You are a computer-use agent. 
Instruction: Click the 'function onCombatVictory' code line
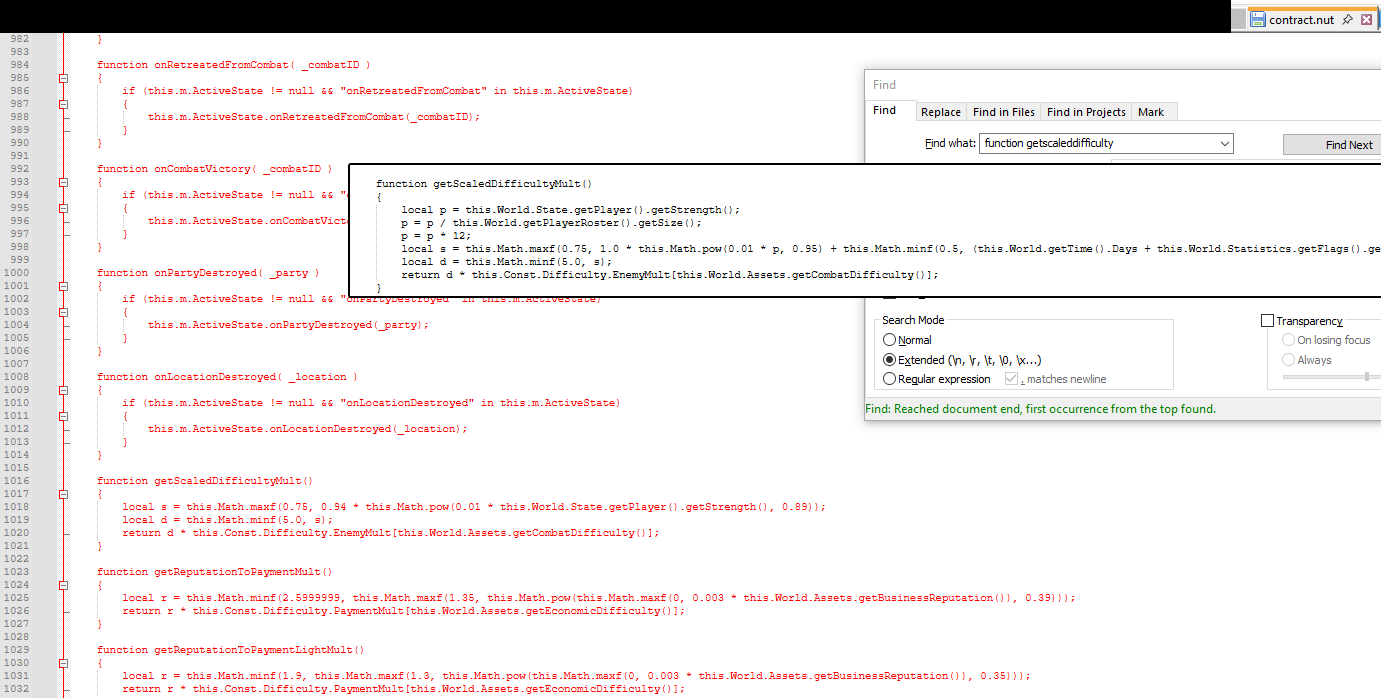pos(215,169)
